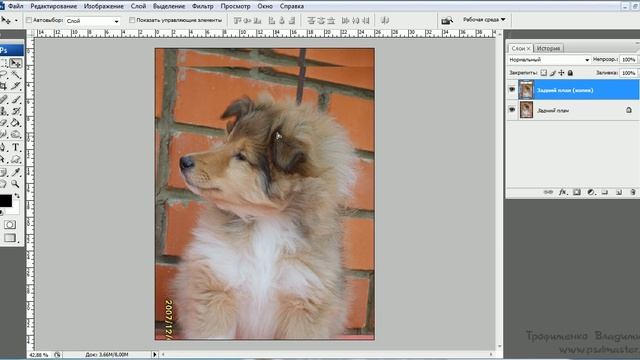Viewport: 640px width, 360px height.
Task: Select the Slice tool
Action: tap(16, 86)
